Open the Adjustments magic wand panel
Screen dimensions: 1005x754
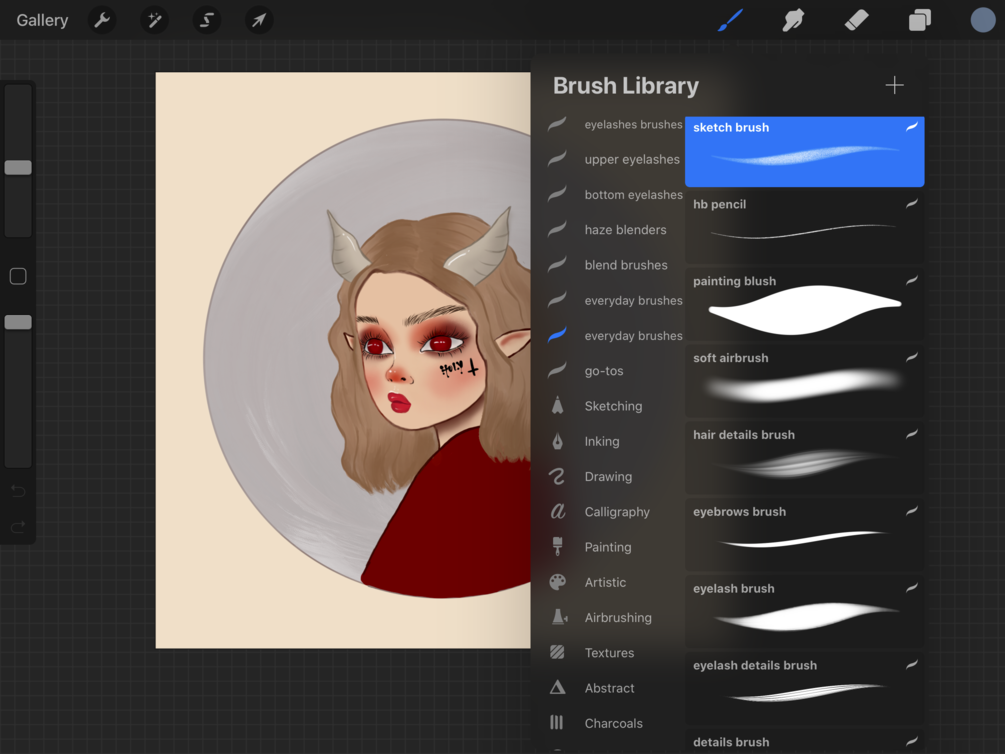(x=154, y=19)
